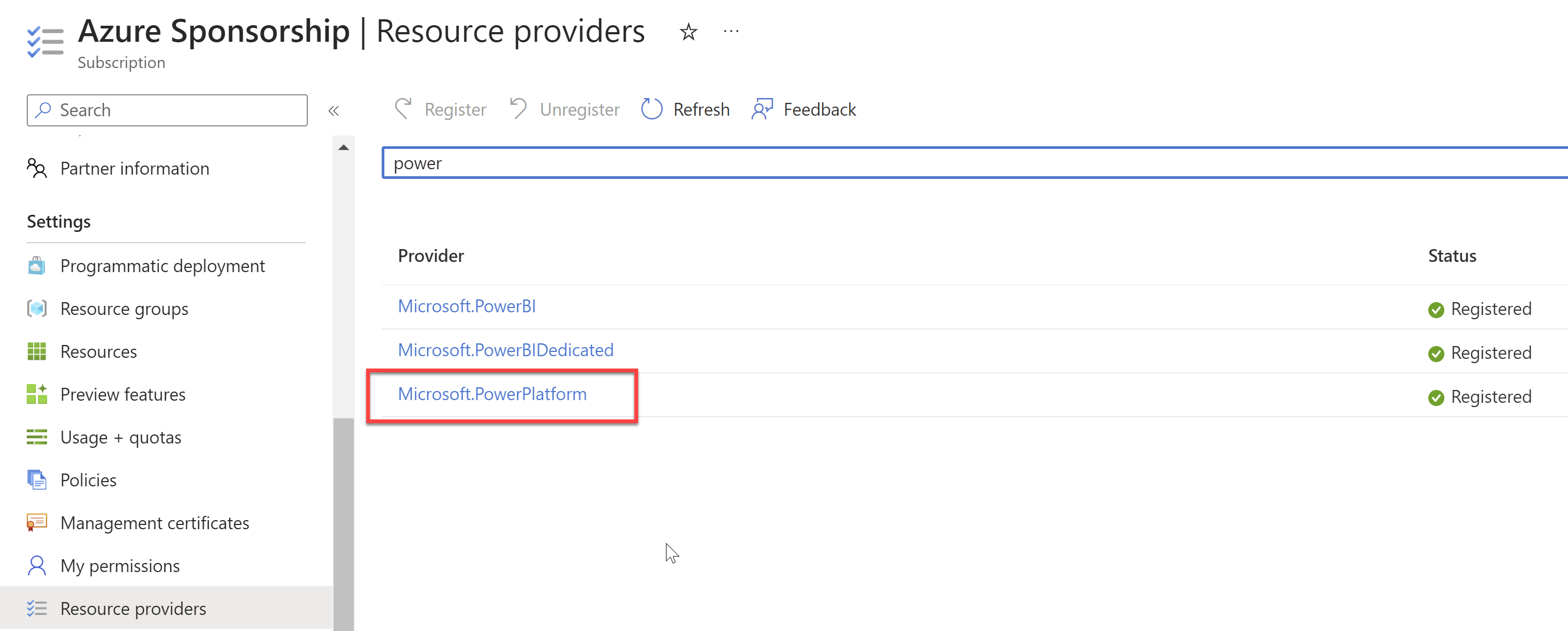Open Feedback from the toolbar
The height and width of the screenshot is (631, 1568).
(x=804, y=109)
